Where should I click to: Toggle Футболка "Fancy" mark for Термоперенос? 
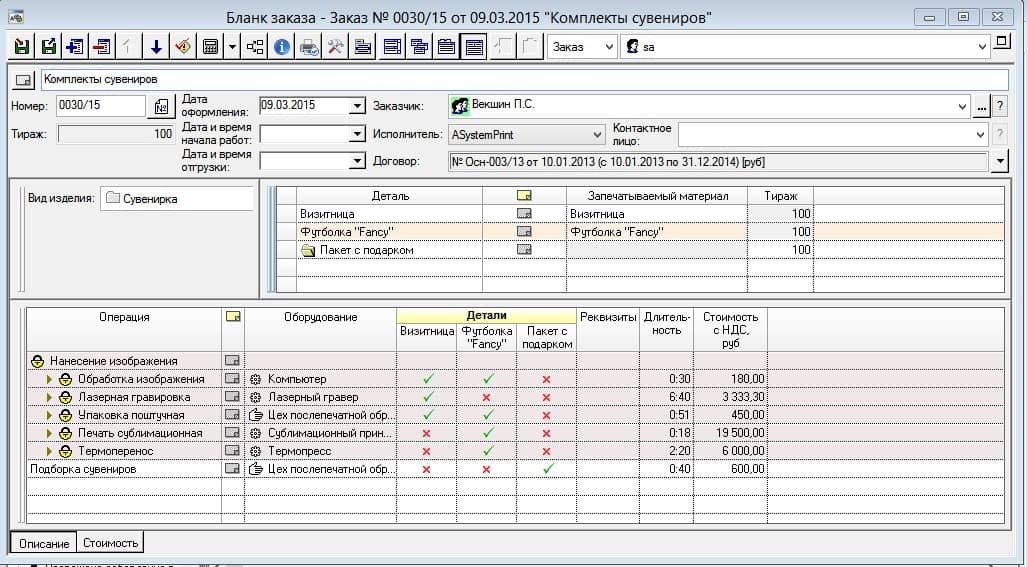(487, 451)
